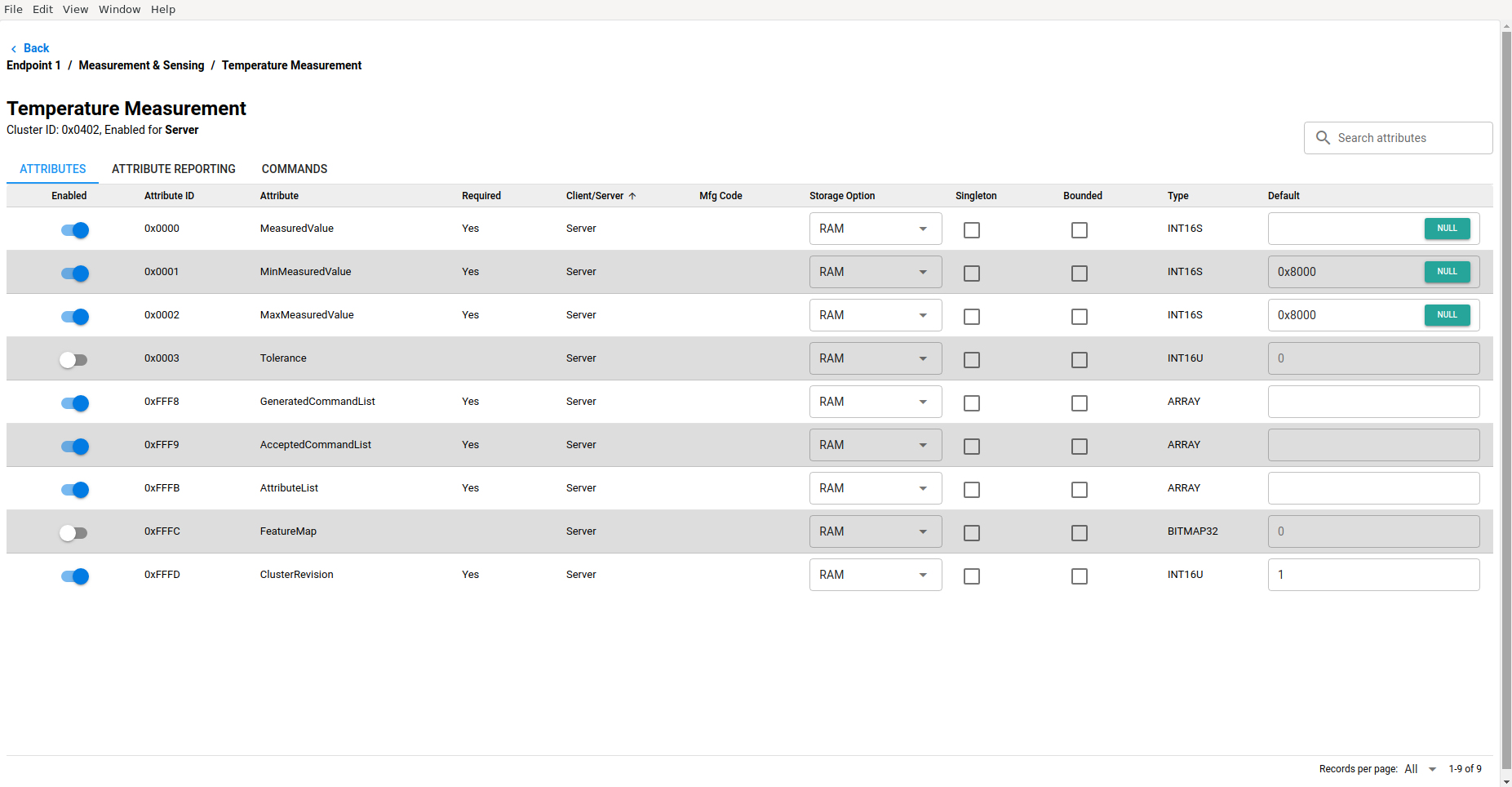The width and height of the screenshot is (1512, 787).
Task: Open the View menu
Action: [x=75, y=9]
